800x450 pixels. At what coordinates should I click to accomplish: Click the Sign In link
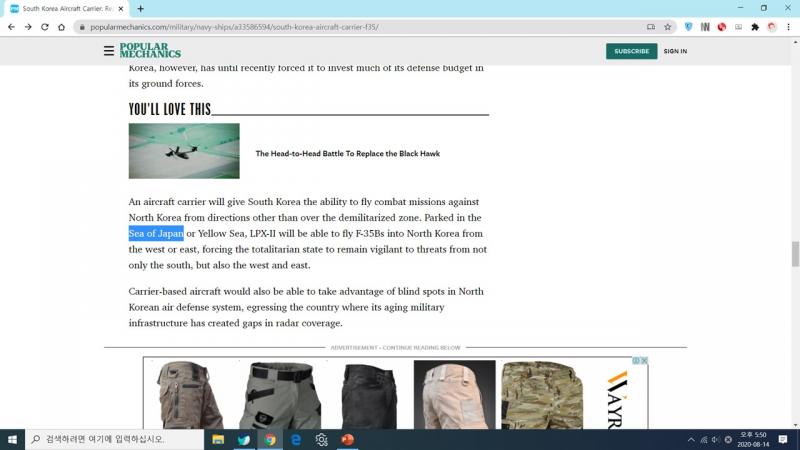click(x=675, y=51)
